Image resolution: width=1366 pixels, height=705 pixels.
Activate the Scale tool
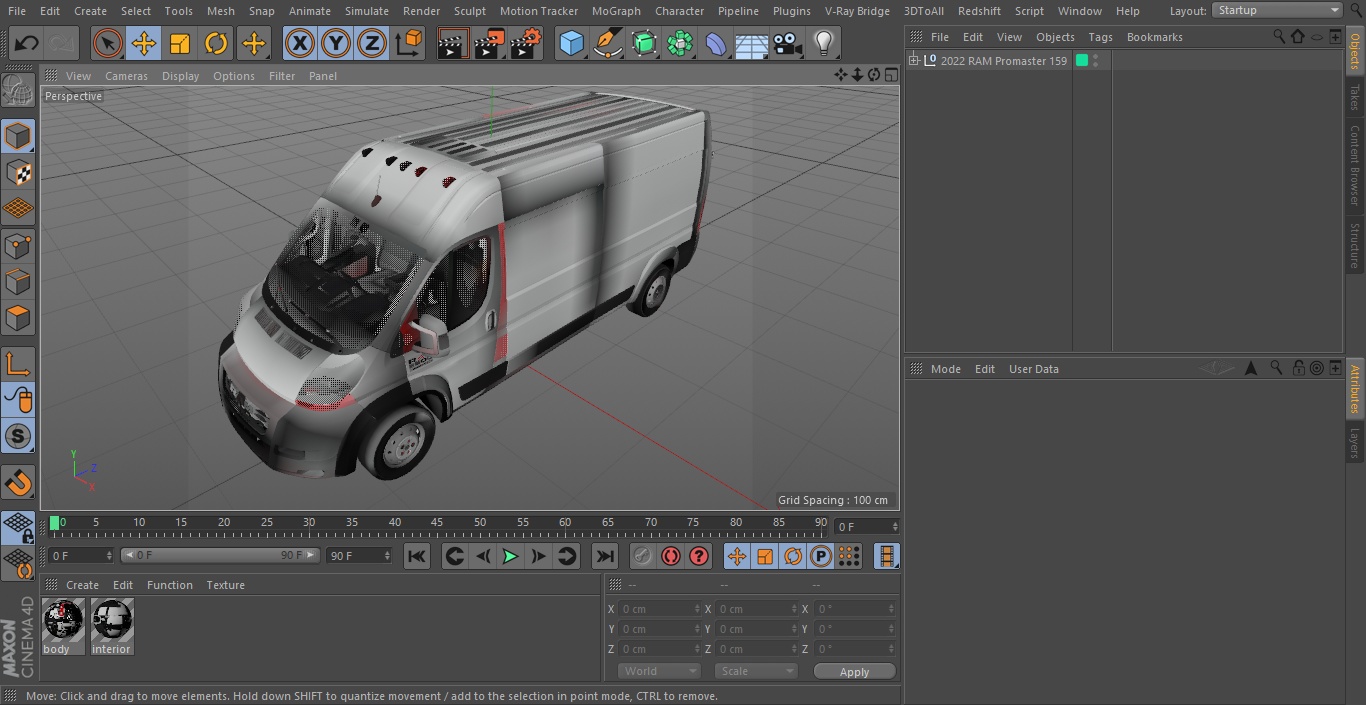tap(180, 44)
